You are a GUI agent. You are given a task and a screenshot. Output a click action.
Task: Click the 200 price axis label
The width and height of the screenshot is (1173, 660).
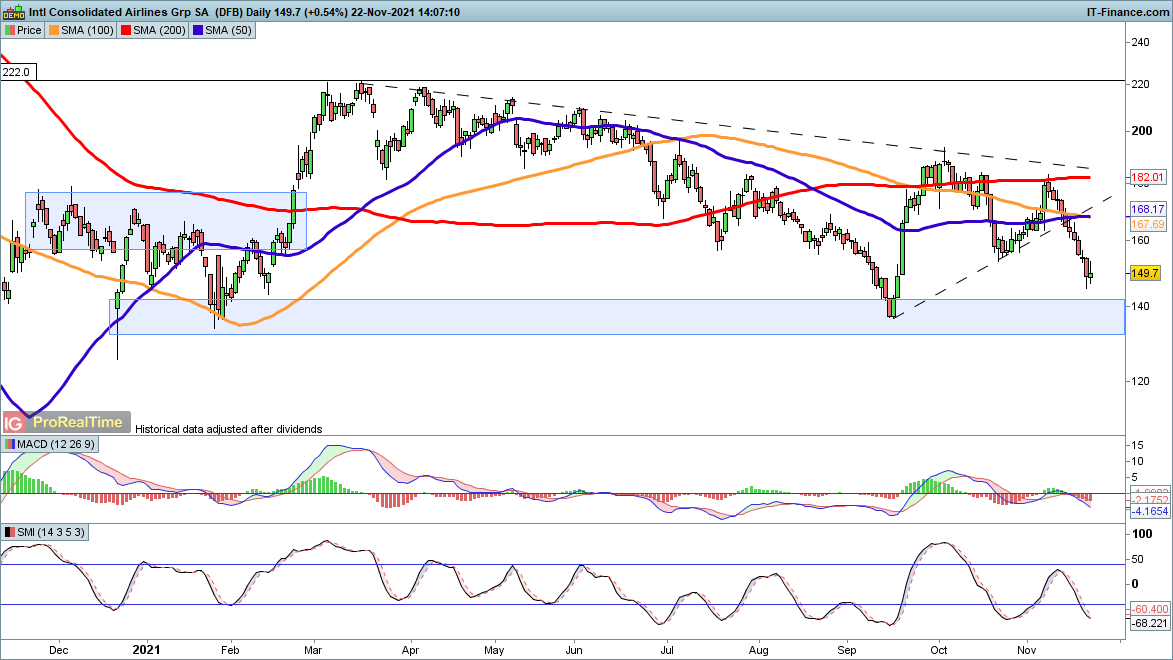pos(1142,131)
